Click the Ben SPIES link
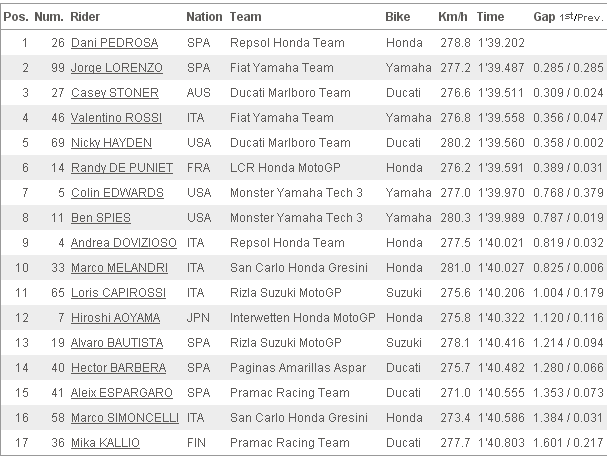Viewport: 607px width, 456px height. (x=101, y=218)
